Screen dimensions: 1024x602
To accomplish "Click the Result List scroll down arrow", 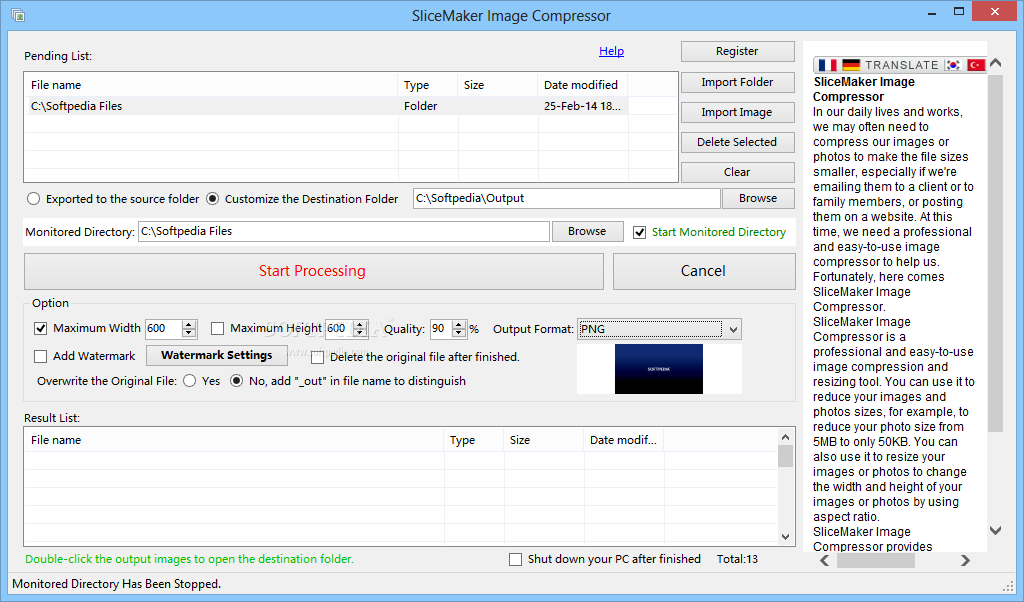I will [x=786, y=537].
